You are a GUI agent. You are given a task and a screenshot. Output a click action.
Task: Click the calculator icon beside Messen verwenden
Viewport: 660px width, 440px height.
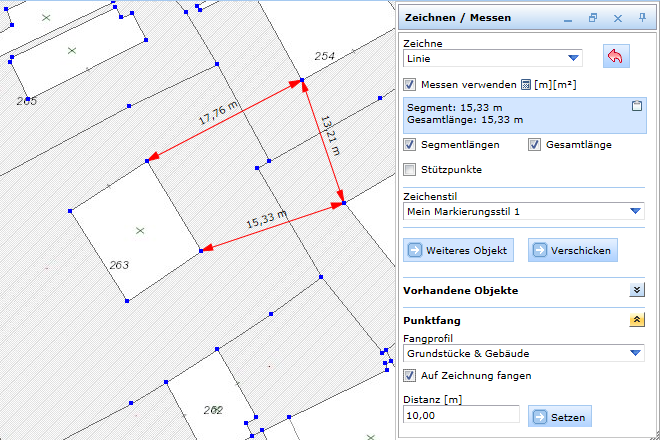(x=526, y=85)
